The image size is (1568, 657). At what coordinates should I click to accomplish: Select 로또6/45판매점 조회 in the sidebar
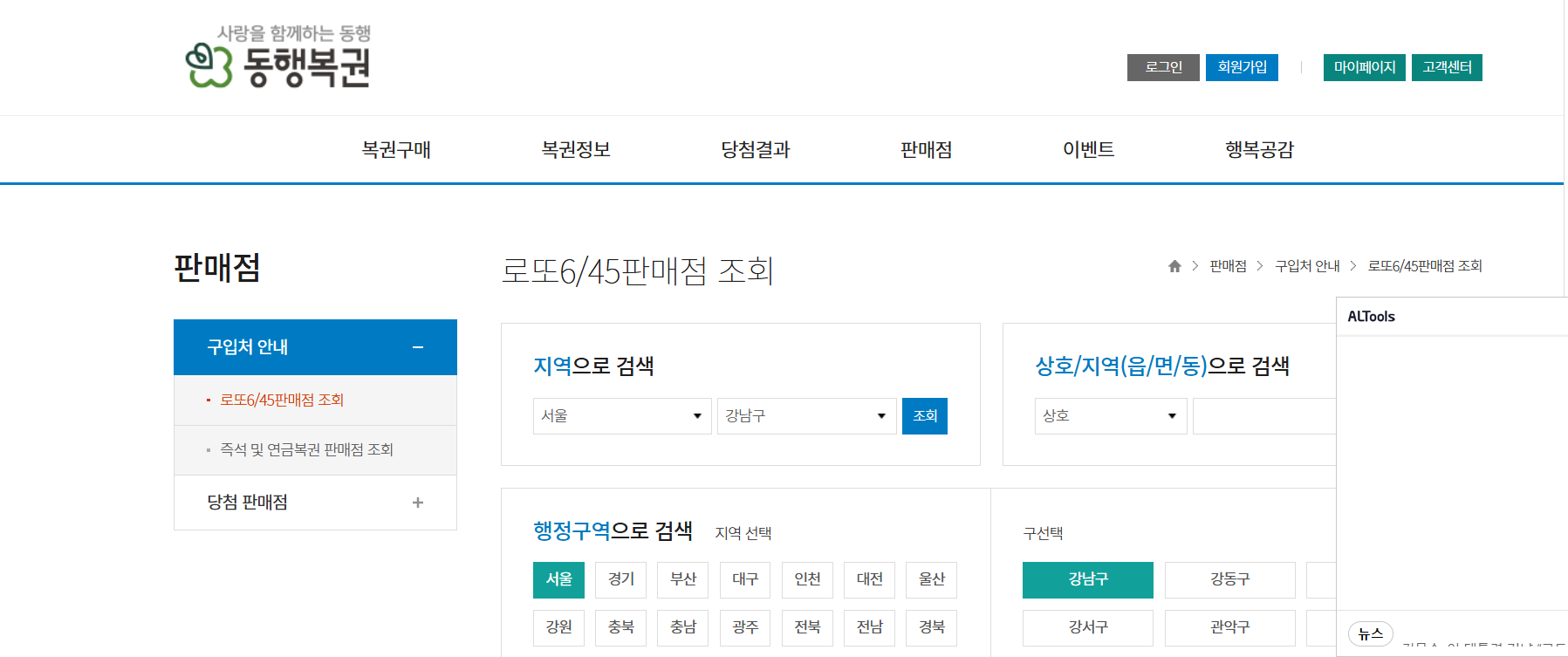(x=282, y=400)
